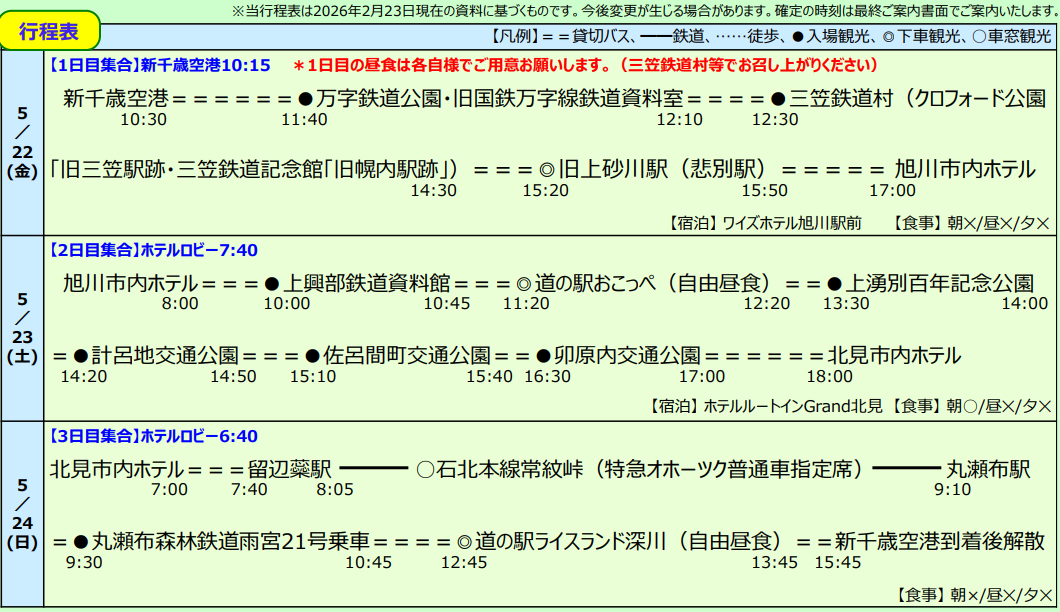Click the 【2日目集合】ホテルロビー7:40 heading
Viewport: 1060px width, 612px height.
(153, 250)
